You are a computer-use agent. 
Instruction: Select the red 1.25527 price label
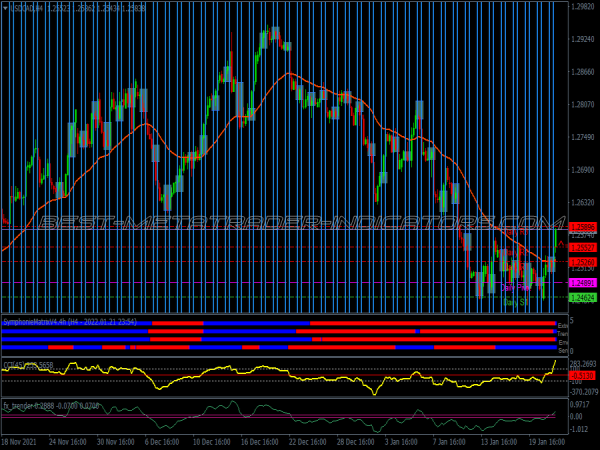583,246
